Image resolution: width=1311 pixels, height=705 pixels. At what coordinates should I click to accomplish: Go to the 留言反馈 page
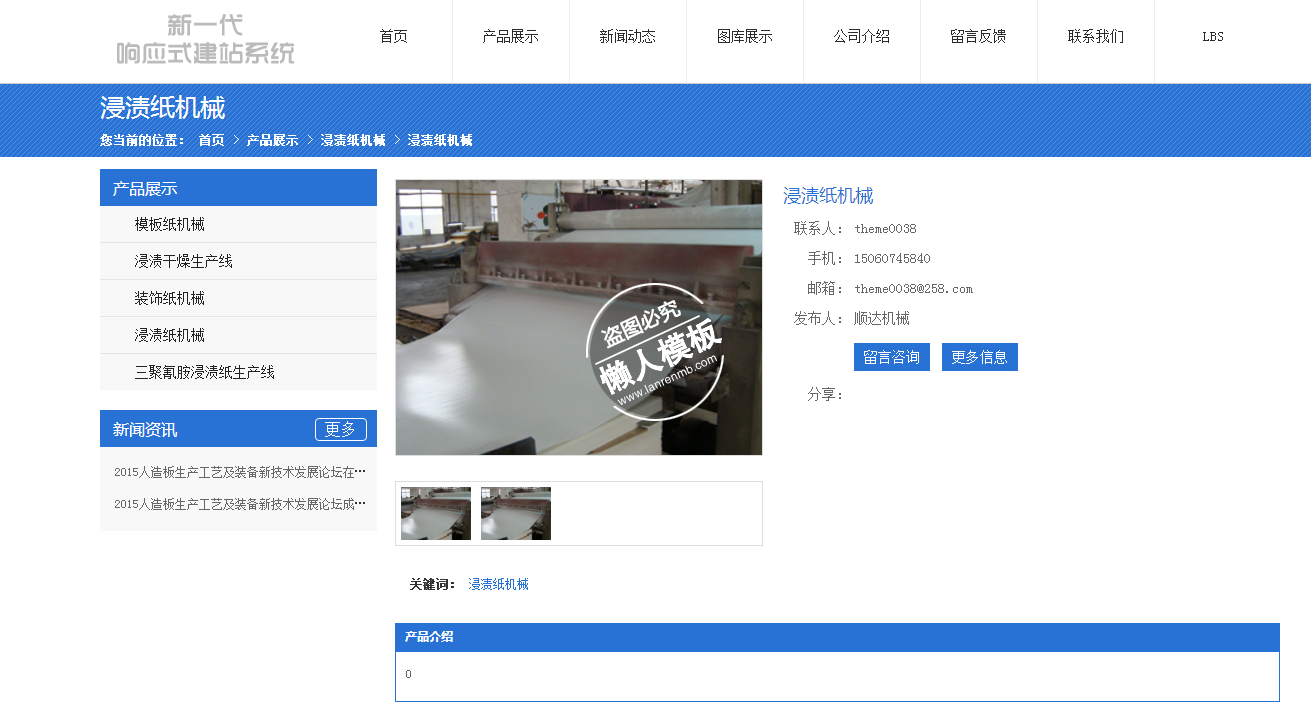(979, 37)
